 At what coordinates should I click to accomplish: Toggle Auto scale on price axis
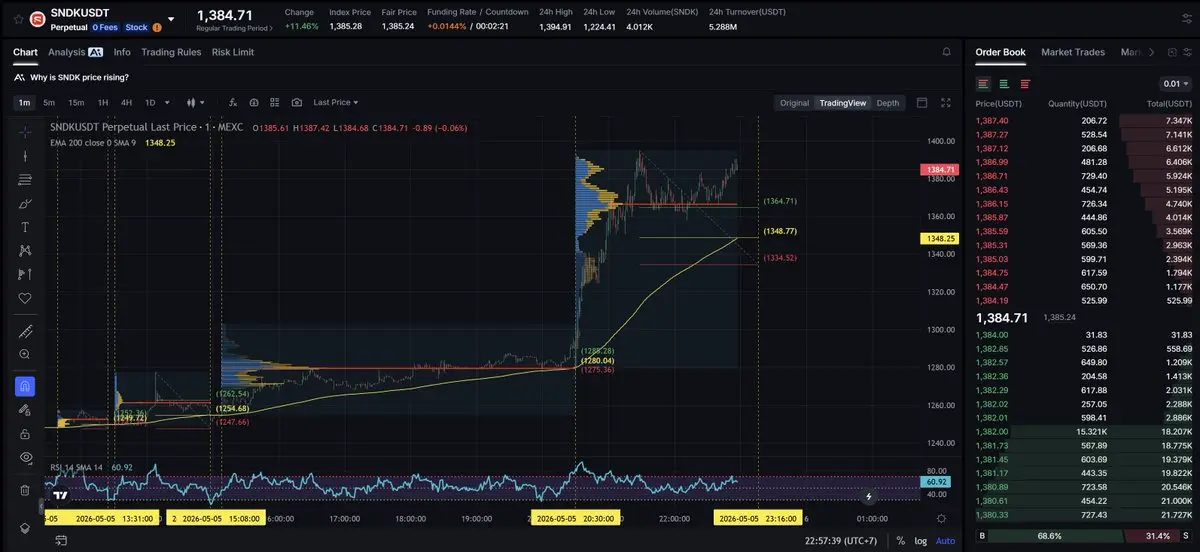click(945, 540)
